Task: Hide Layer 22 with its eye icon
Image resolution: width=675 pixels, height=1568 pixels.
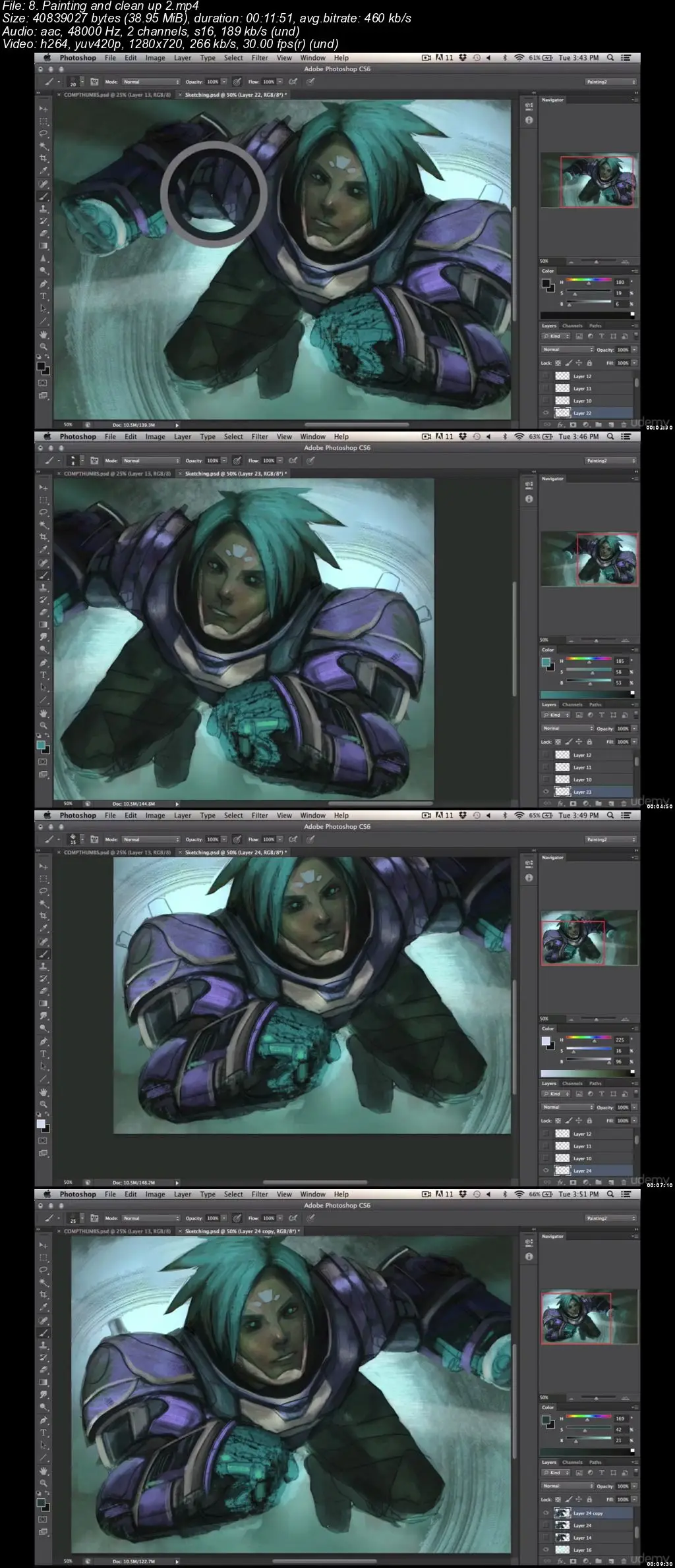Action: click(x=546, y=413)
